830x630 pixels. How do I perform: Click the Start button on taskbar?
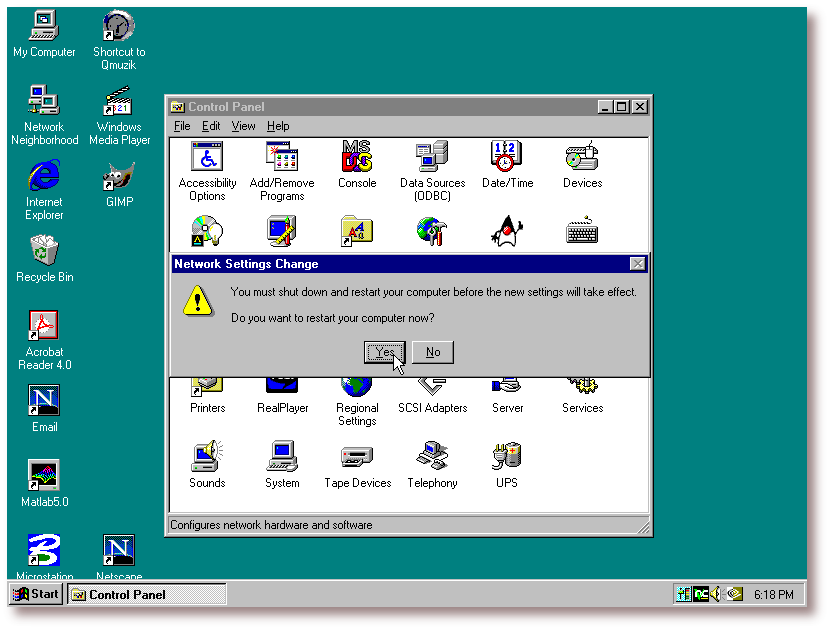(x=36, y=594)
